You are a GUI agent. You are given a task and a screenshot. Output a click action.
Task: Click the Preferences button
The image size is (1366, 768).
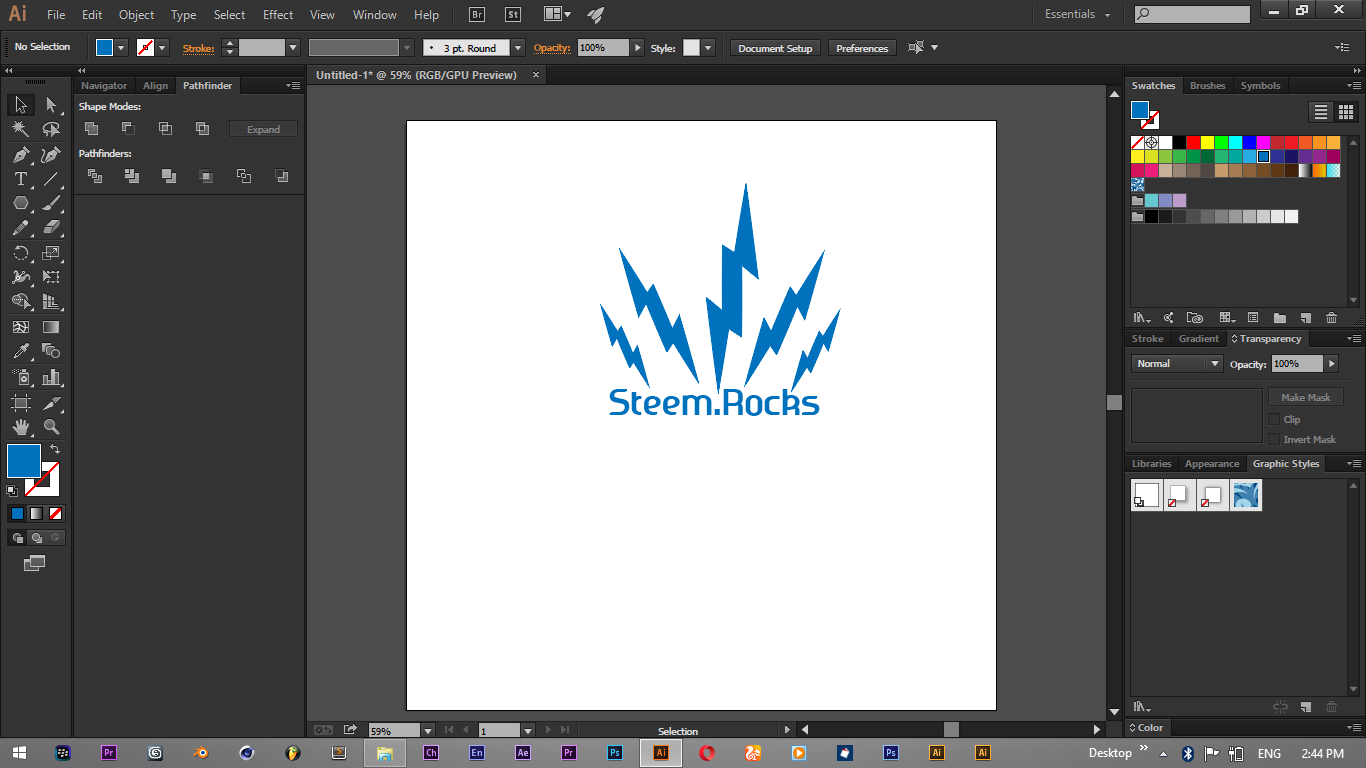click(862, 48)
